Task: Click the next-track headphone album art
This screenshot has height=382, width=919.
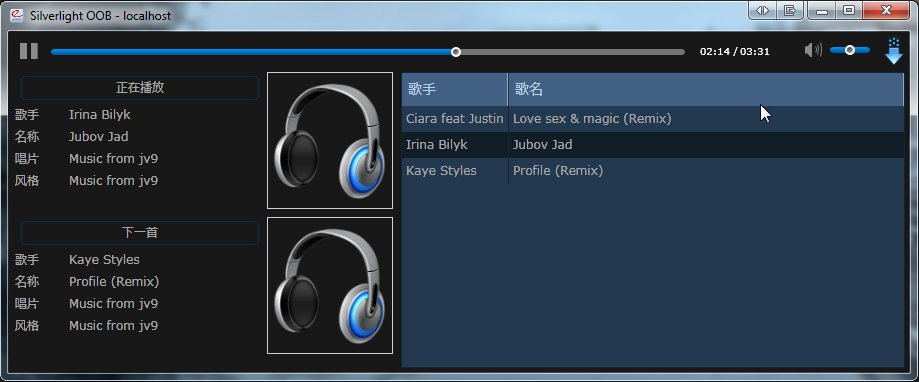Action: point(330,285)
